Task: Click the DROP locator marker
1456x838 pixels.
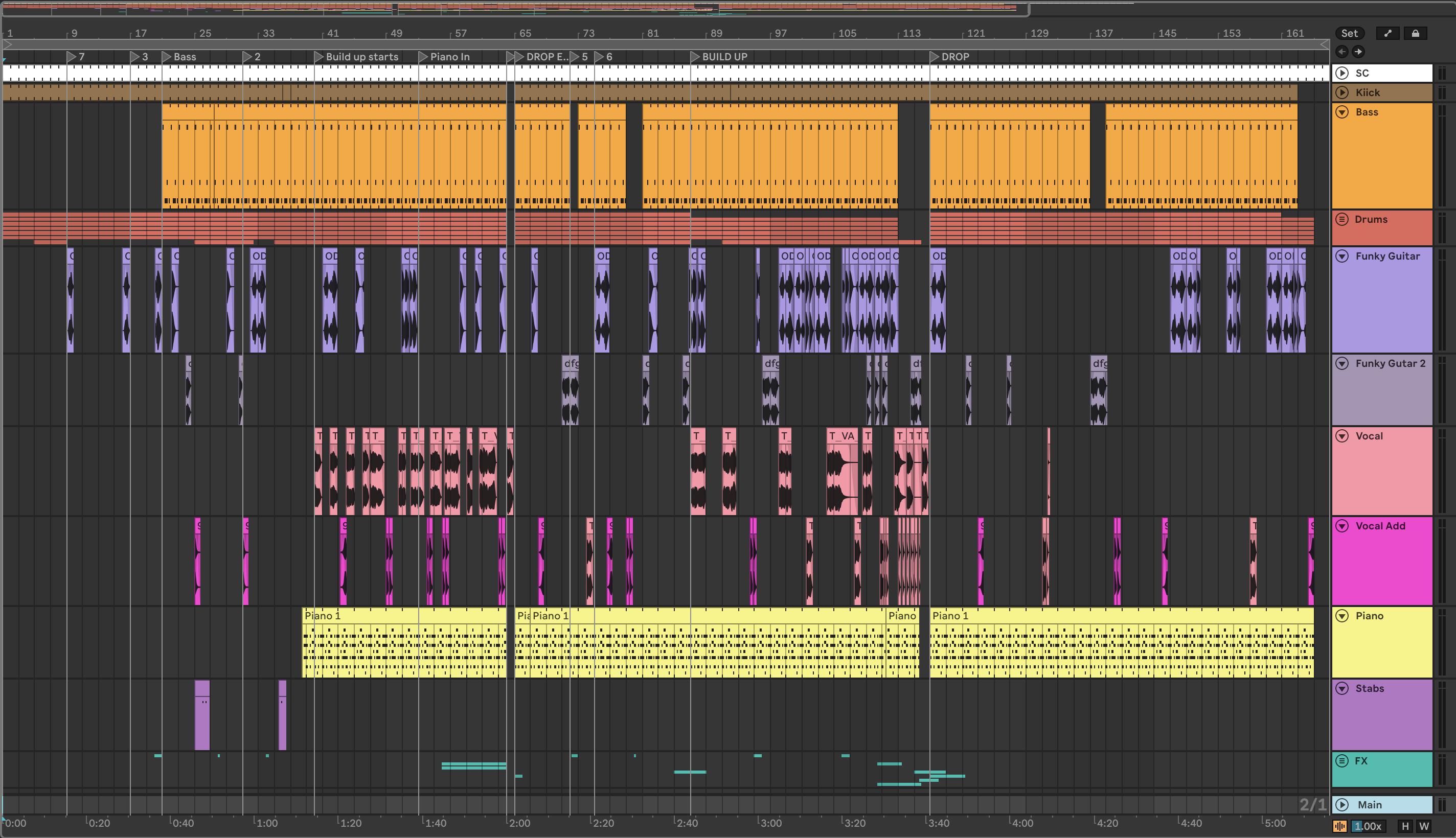Action: pyautogui.click(x=935, y=56)
